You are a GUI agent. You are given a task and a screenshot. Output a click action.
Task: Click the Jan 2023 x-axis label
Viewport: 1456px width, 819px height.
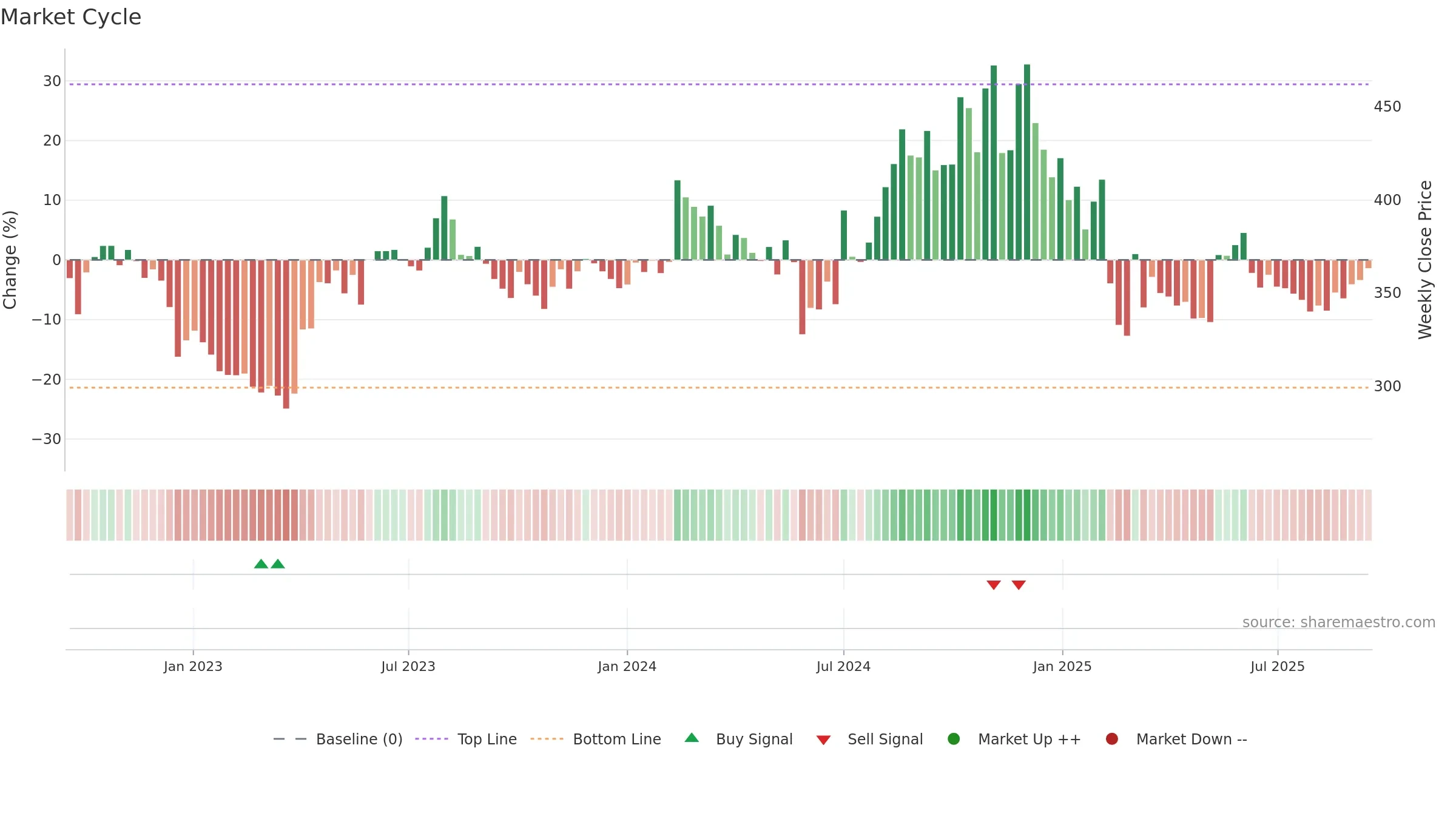click(193, 666)
